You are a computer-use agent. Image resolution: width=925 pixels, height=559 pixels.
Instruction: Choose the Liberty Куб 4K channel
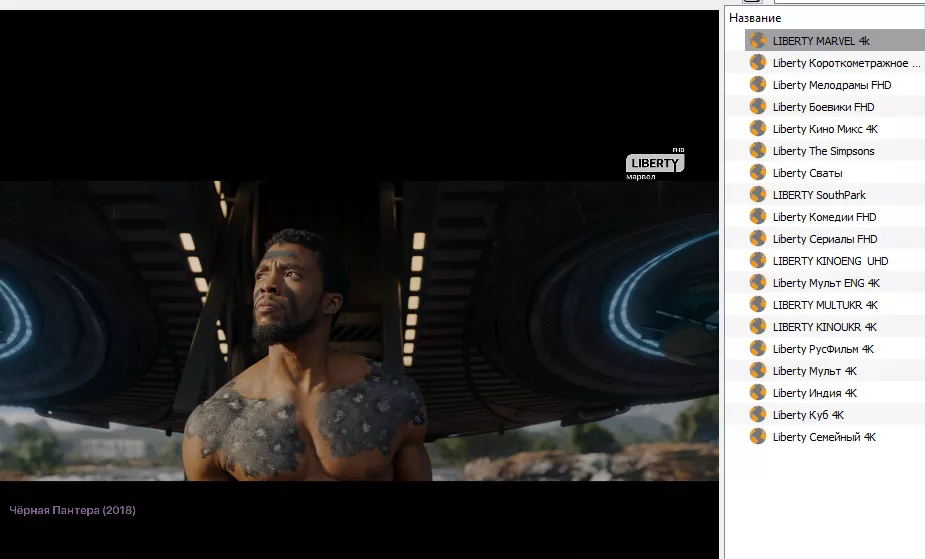[808, 415]
